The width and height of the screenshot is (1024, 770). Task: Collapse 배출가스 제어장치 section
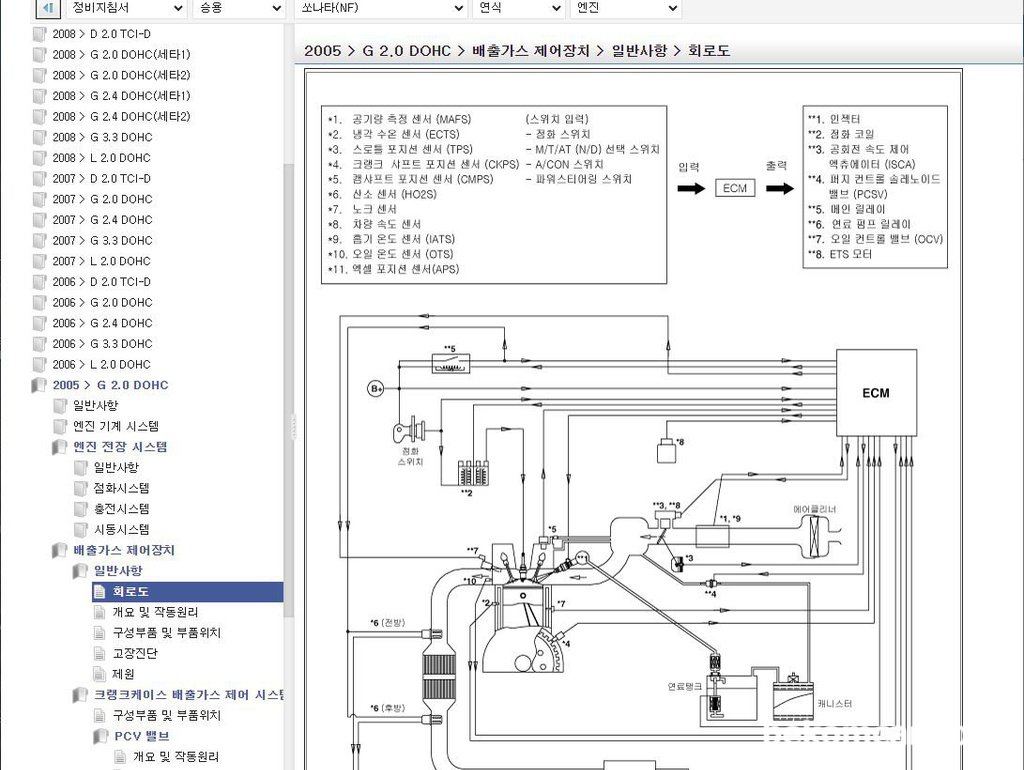pyautogui.click(x=124, y=550)
